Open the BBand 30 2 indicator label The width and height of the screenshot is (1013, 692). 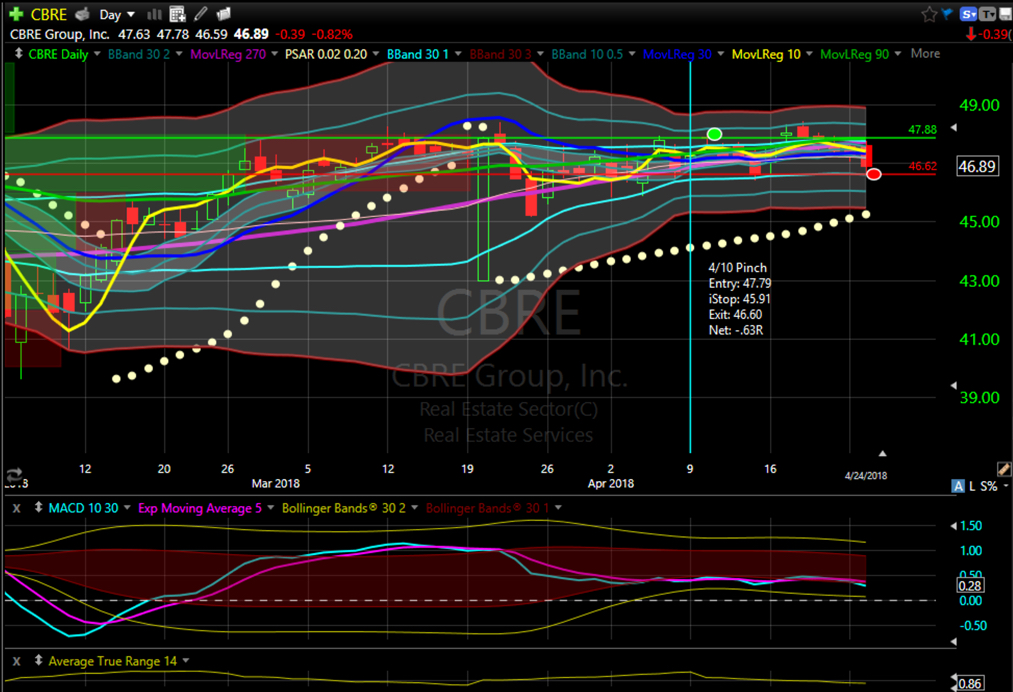(x=139, y=54)
